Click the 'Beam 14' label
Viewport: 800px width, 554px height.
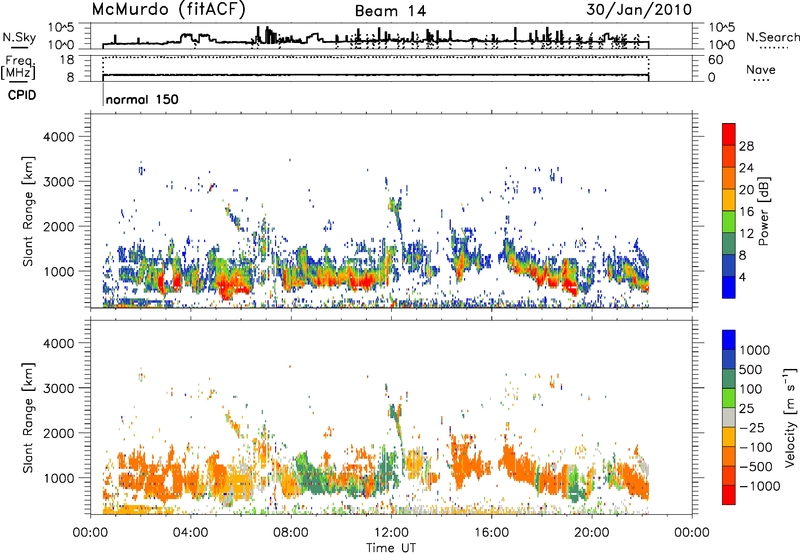click(390, 11)
